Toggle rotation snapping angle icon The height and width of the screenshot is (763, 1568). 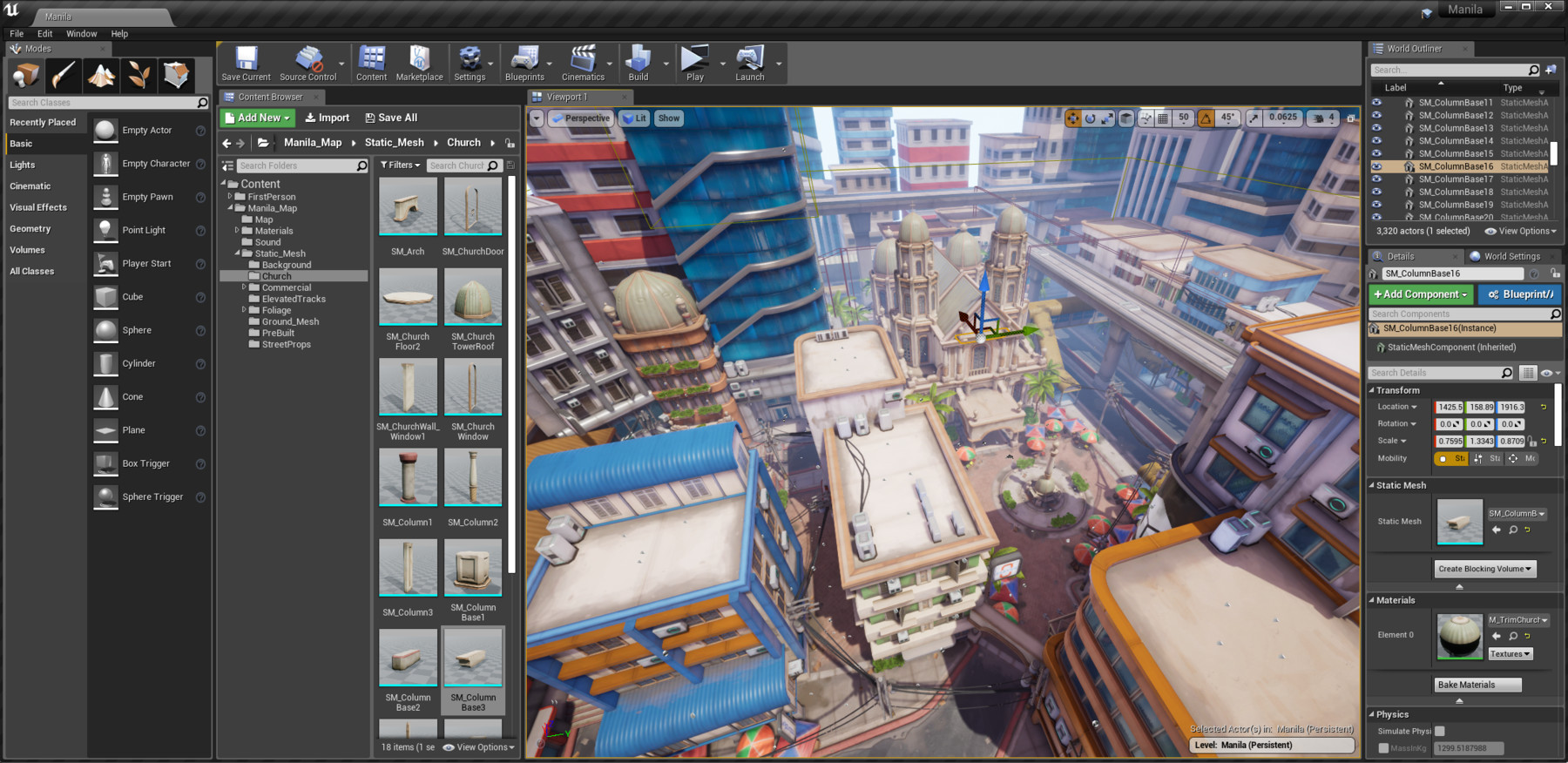pyautogui.click(x=1206, y=118)
